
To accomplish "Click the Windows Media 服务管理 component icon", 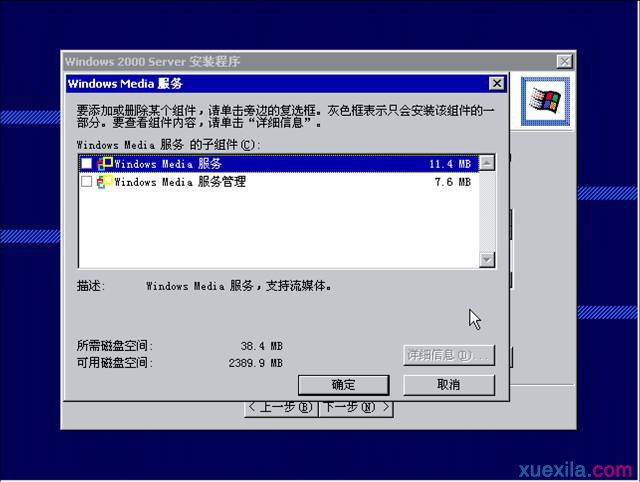I will [x=105, y=182].
